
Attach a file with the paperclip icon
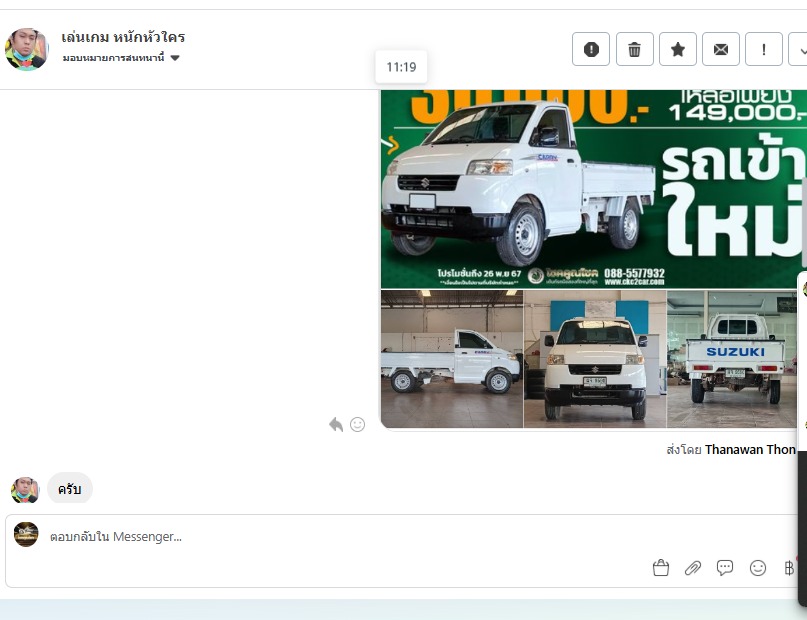coord(693,568)
